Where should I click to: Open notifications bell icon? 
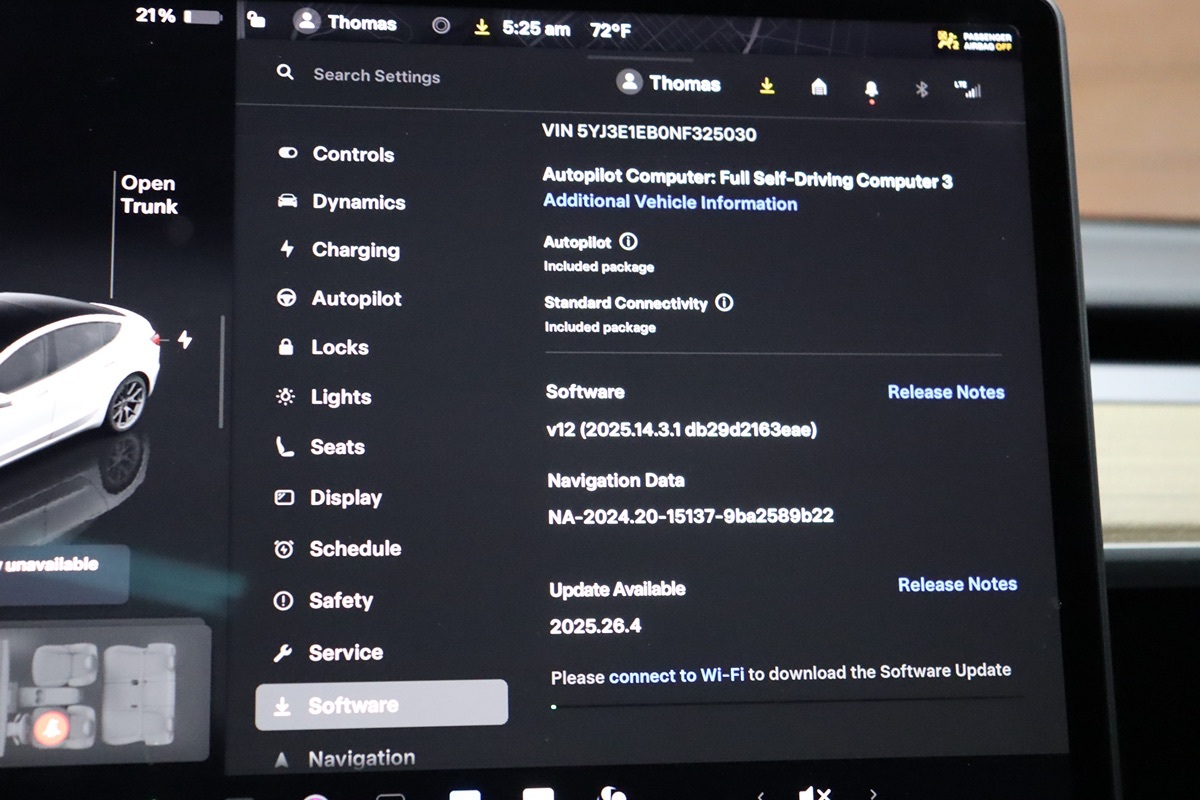click(871, 90)
